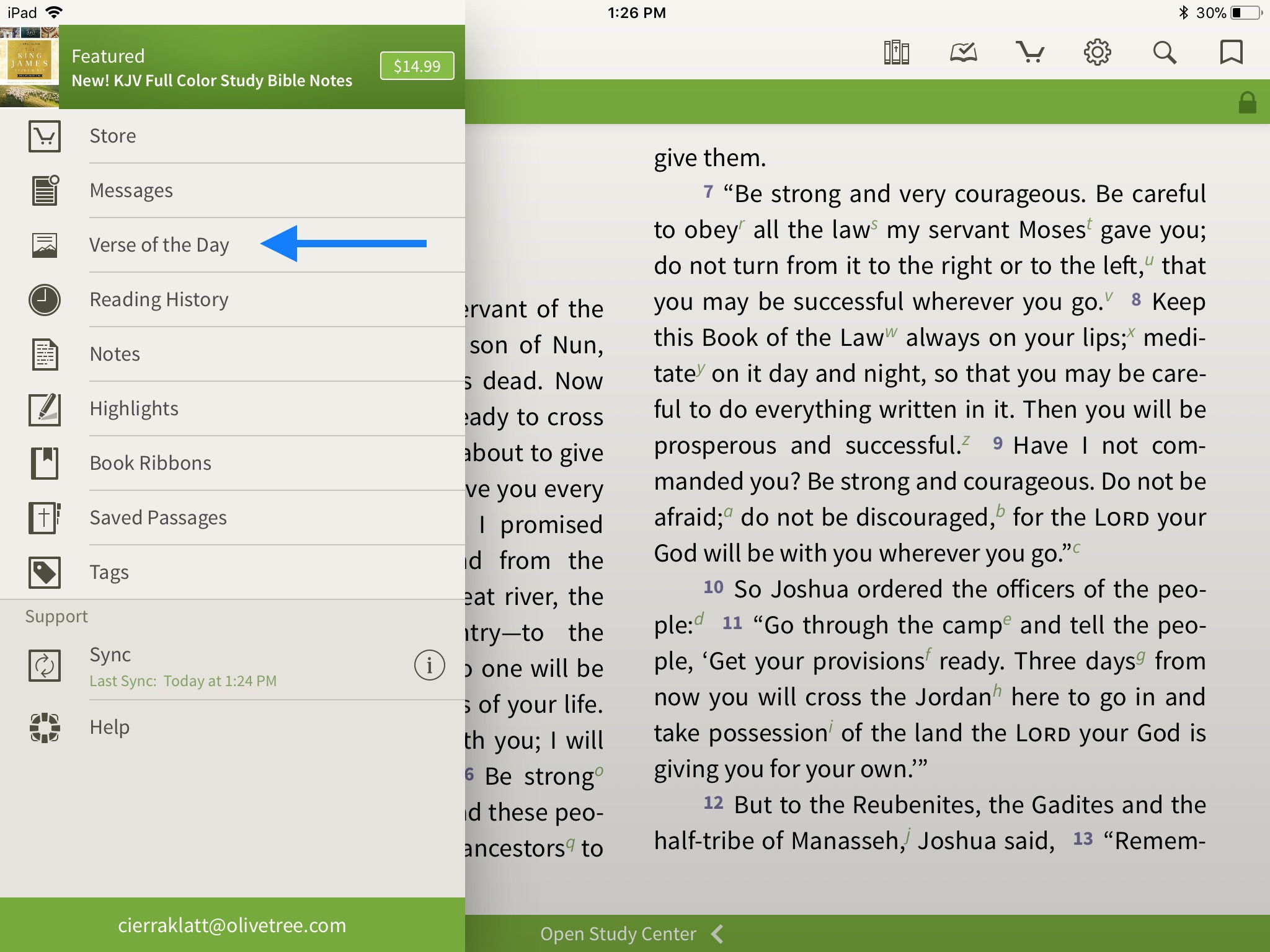Open Book Ribbons
Viewport: 1270px width, 952px height.
(233, 464)
